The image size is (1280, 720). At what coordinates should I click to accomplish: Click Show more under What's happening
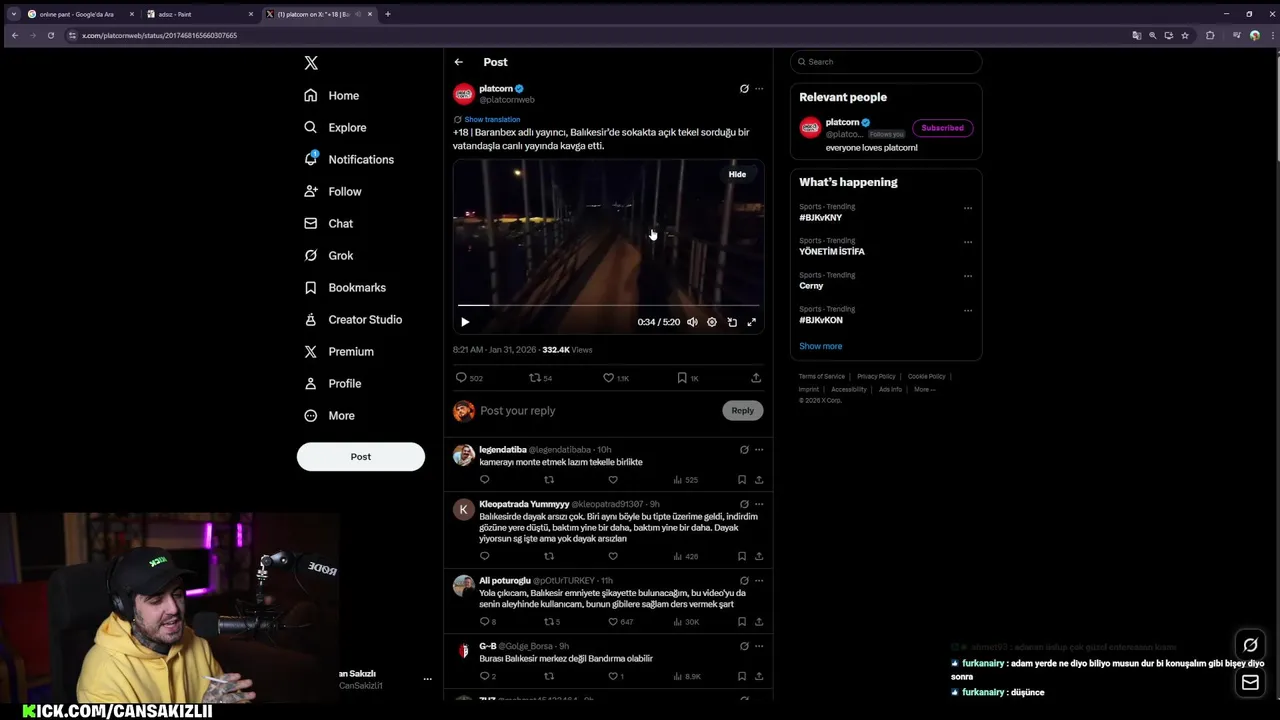pyautogui.click(x=820, y=346)
